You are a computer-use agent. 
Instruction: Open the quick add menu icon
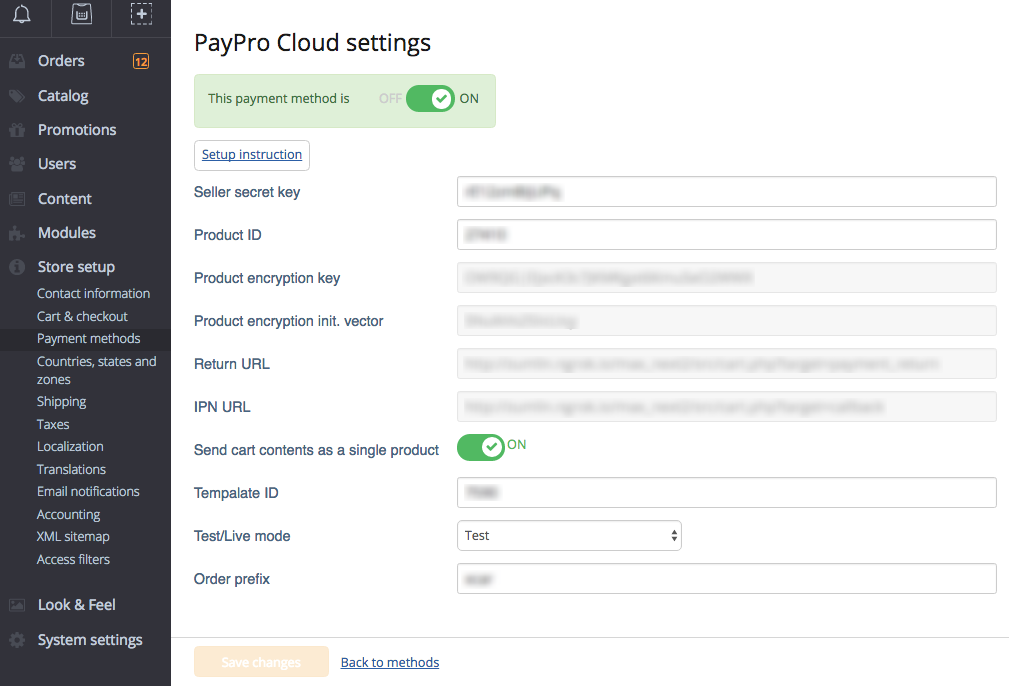tap(141, 15)
